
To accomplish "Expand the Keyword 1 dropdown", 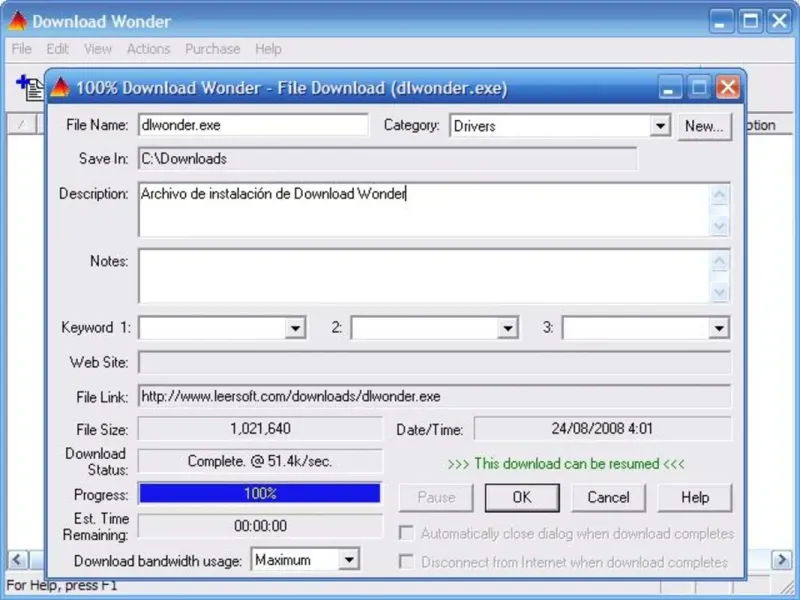I will pos(295,328).
